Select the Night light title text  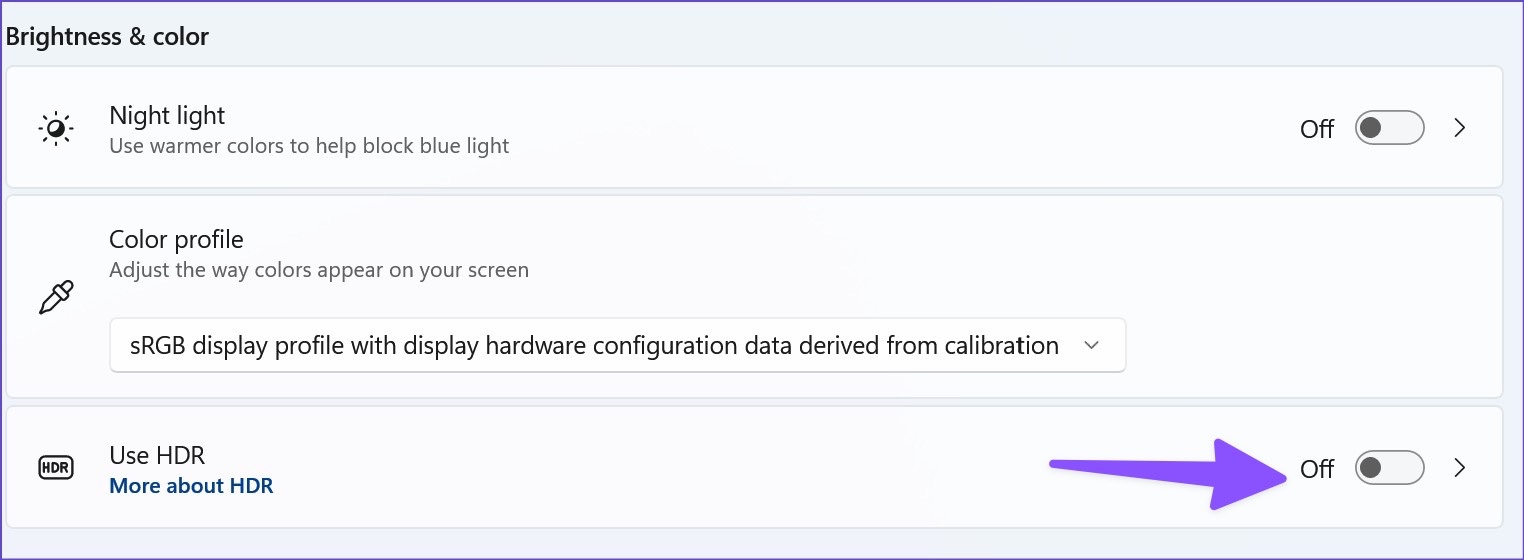tap(167, 116)
